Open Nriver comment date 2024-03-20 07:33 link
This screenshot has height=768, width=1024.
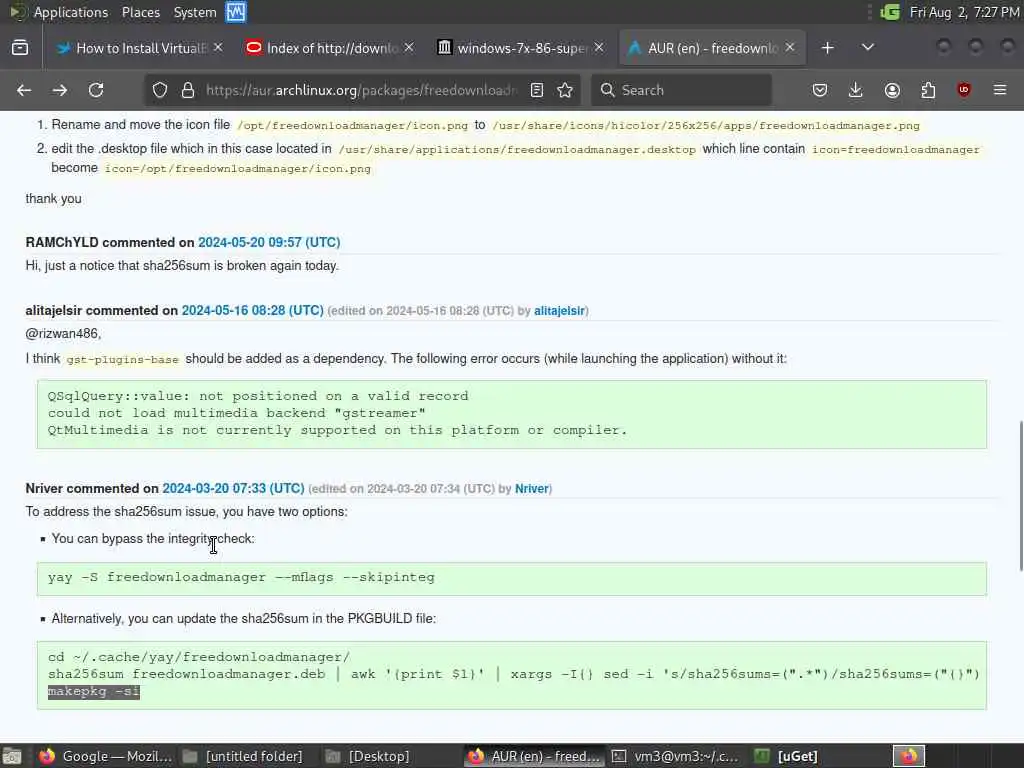(x=234, y=488)
